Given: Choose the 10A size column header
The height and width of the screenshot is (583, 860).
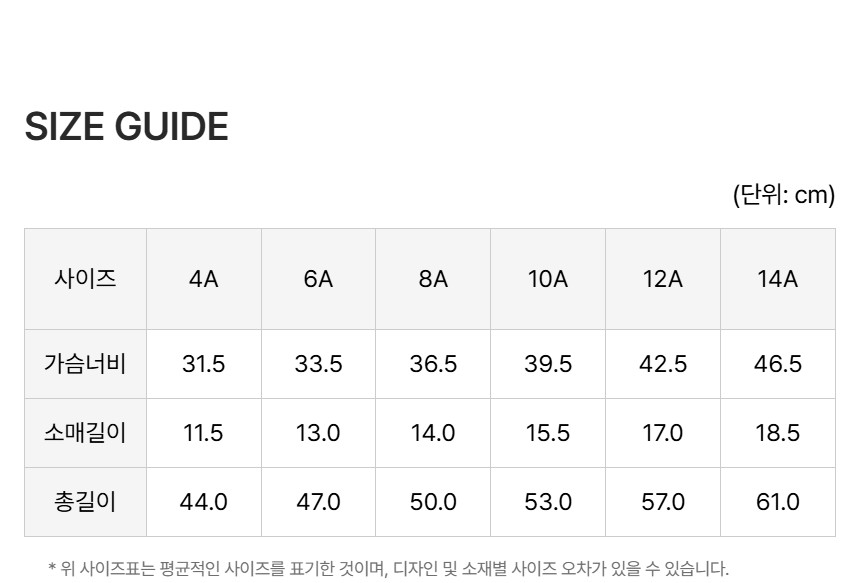Looking at the screenshot, I should [548, 279].
